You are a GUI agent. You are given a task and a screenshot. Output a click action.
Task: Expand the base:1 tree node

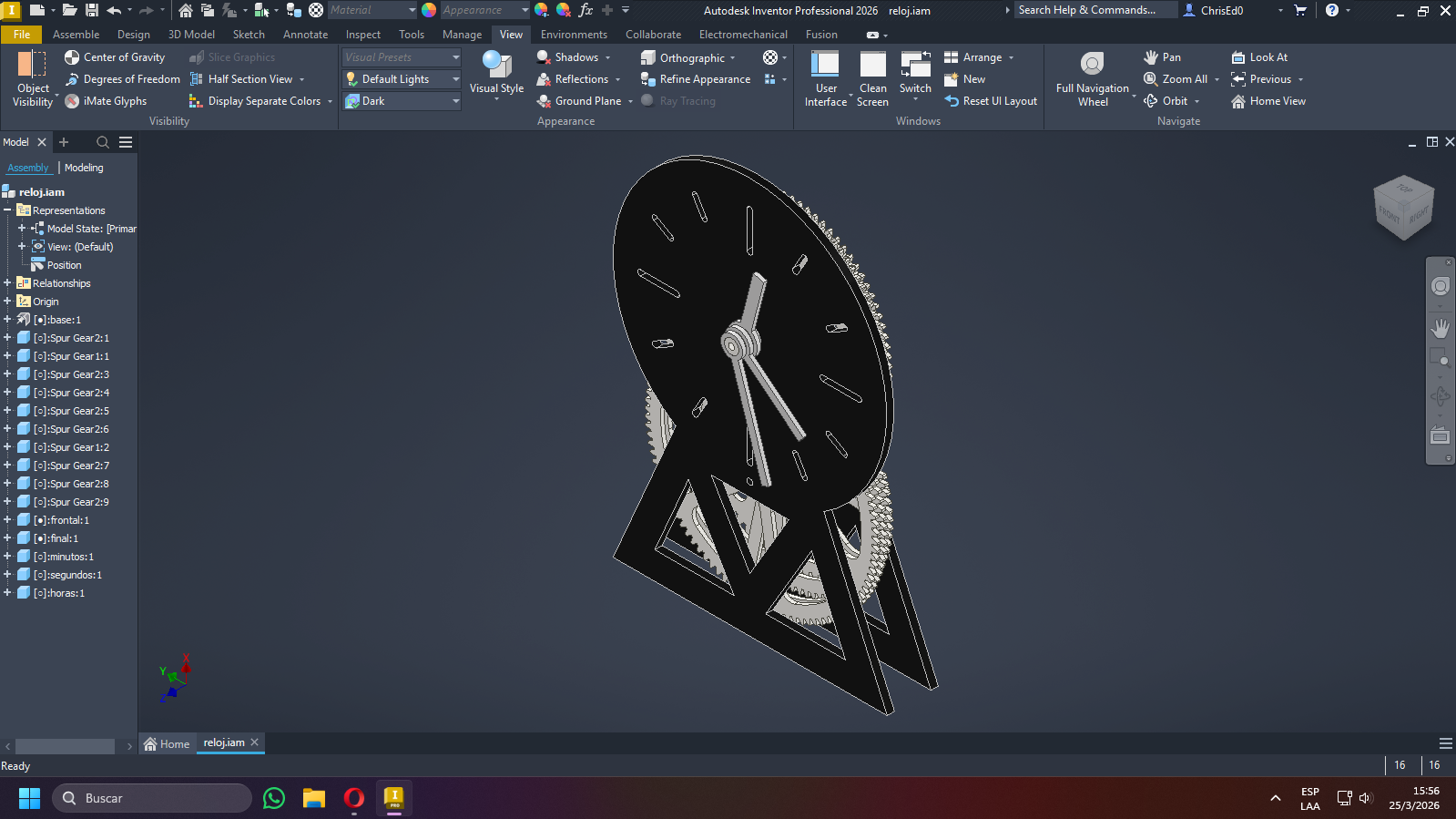(7, 320)
